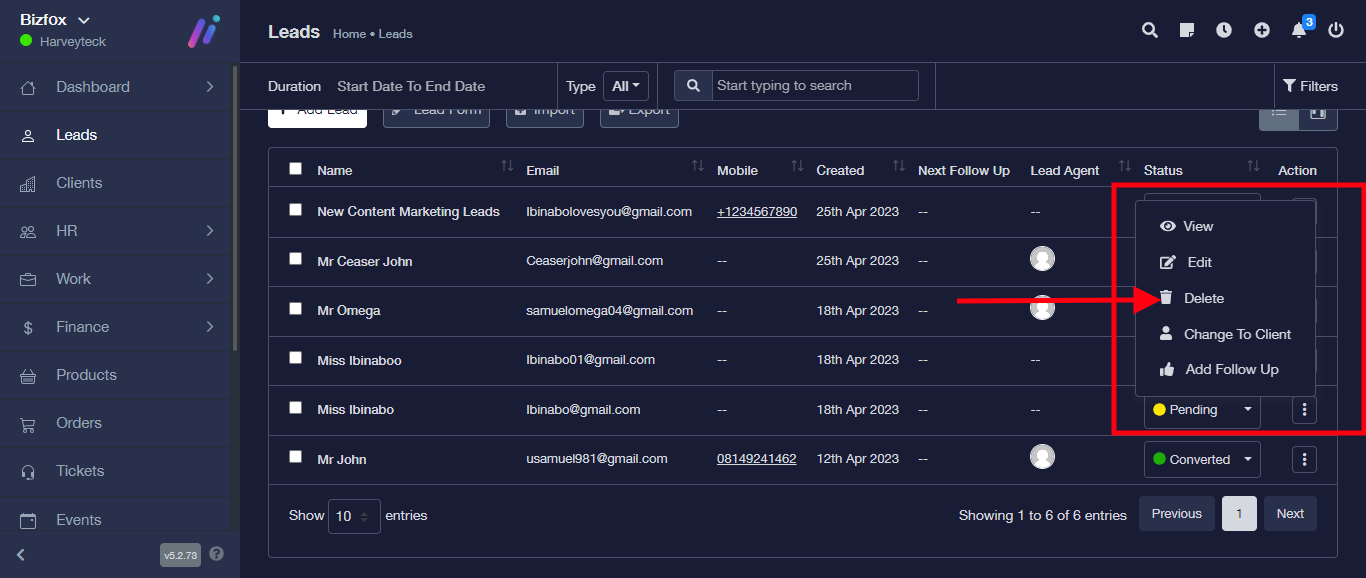Select all leads with header checkbox
Screen dimensions: 1366x578
click(295, 169)
